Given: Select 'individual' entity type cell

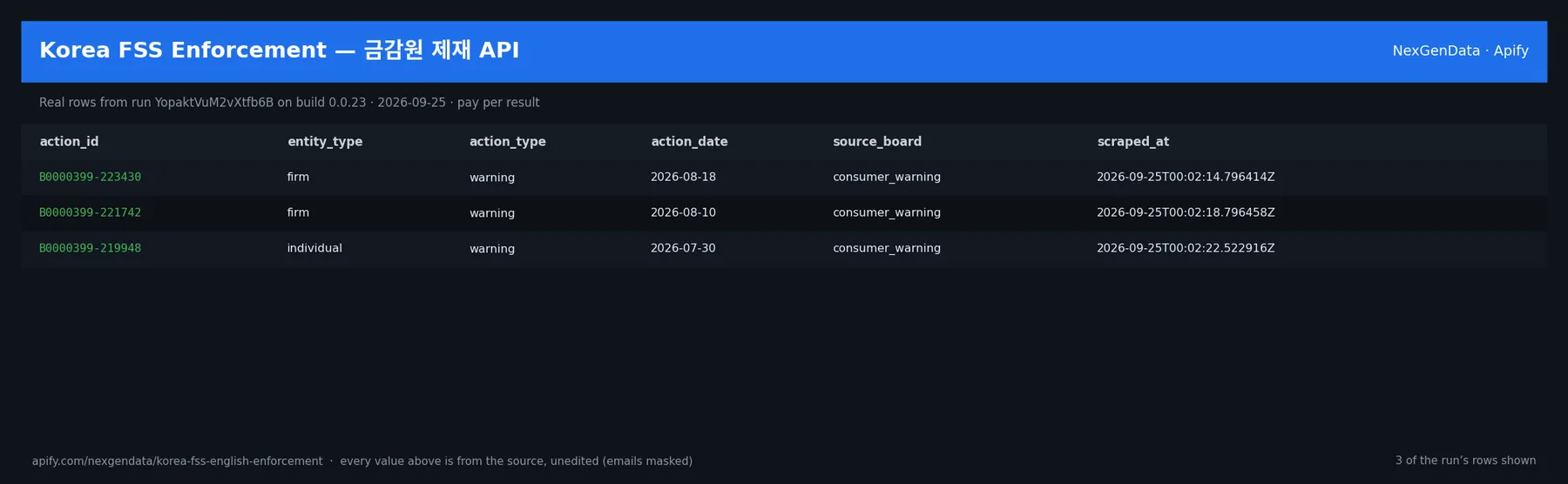Looking at the screenshot, I should tap(314, 248).
